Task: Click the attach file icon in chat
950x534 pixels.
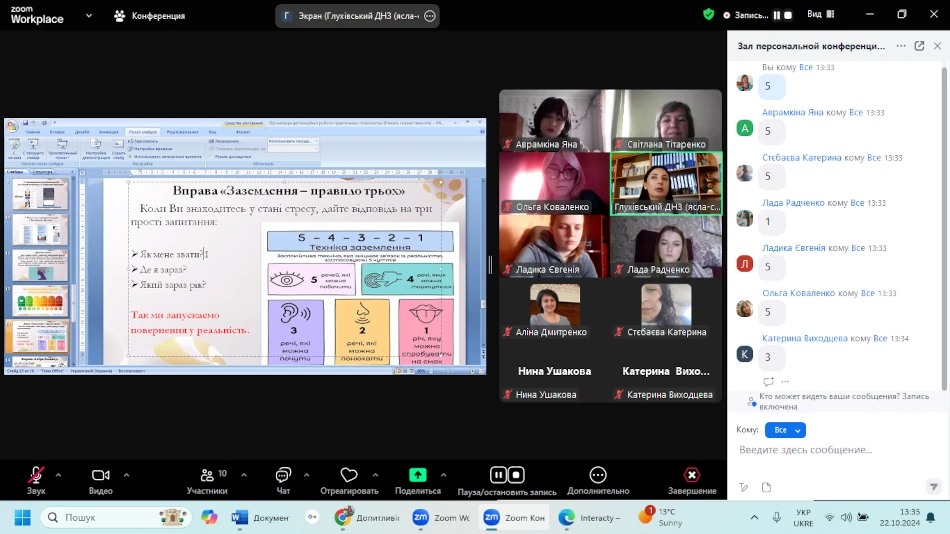Action: click(x=766, y=487)
